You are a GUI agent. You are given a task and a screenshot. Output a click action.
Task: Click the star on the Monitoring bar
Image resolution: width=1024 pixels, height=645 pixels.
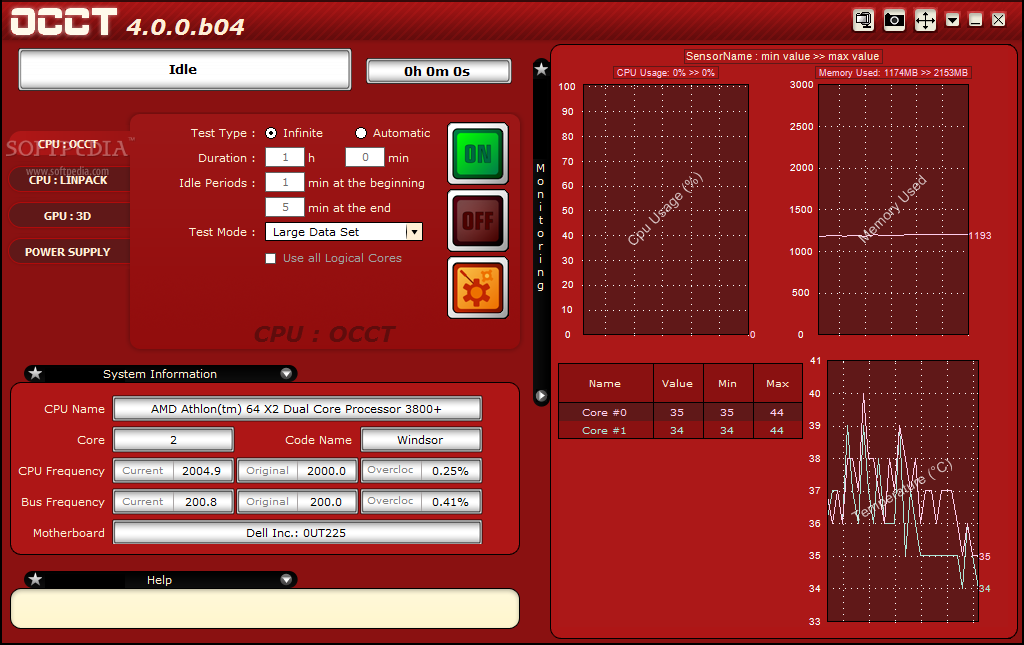point(541,69)
